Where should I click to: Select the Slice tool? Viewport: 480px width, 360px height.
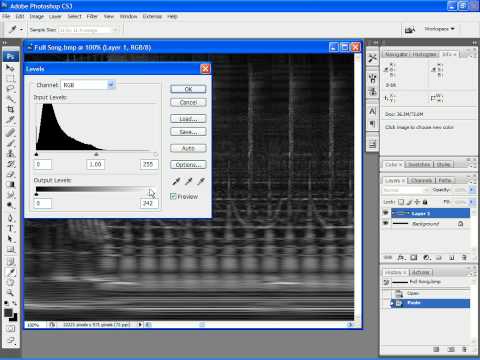pyautogui.click(x=10, y=120)
